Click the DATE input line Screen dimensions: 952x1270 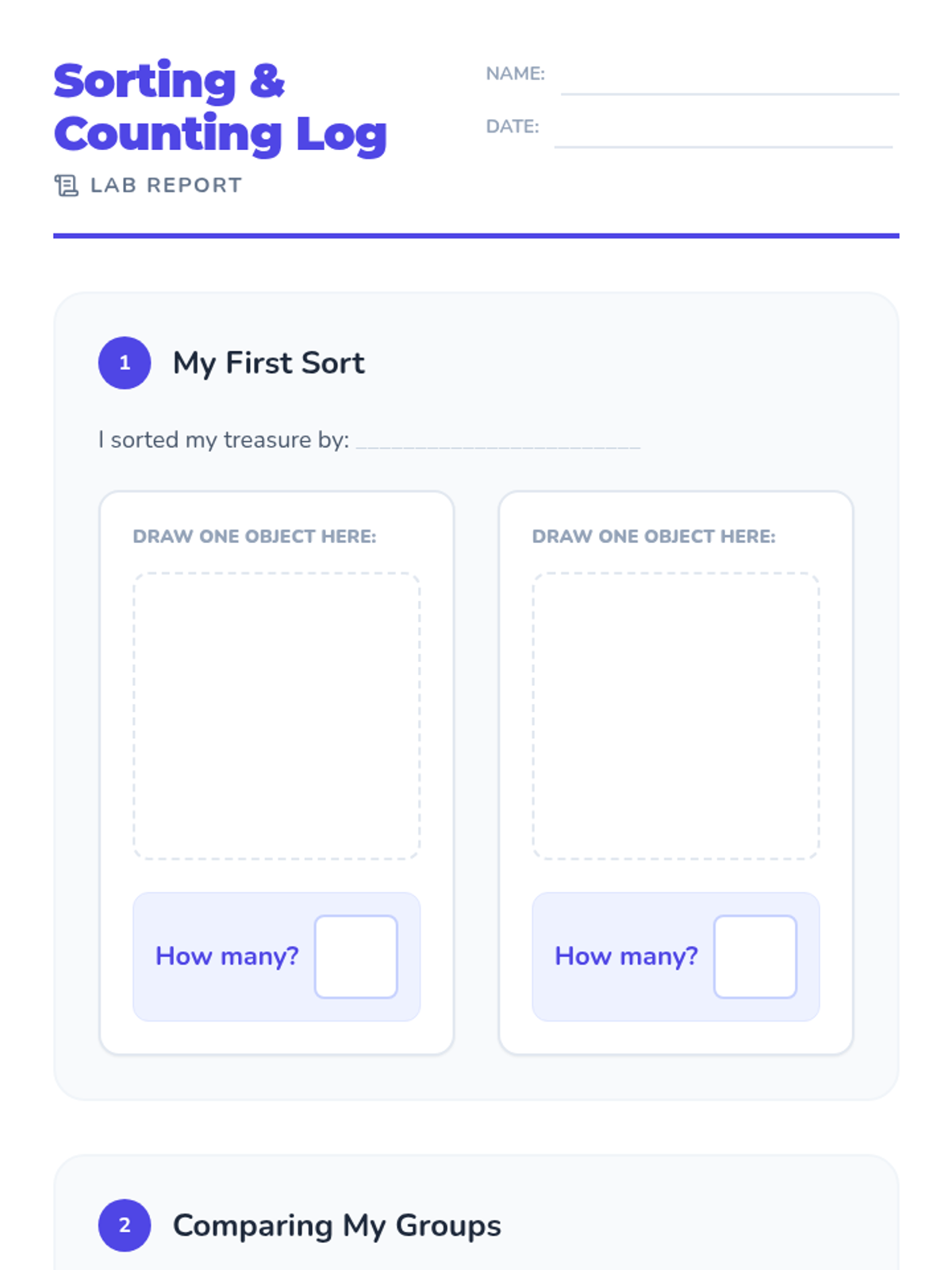(723, 134)
